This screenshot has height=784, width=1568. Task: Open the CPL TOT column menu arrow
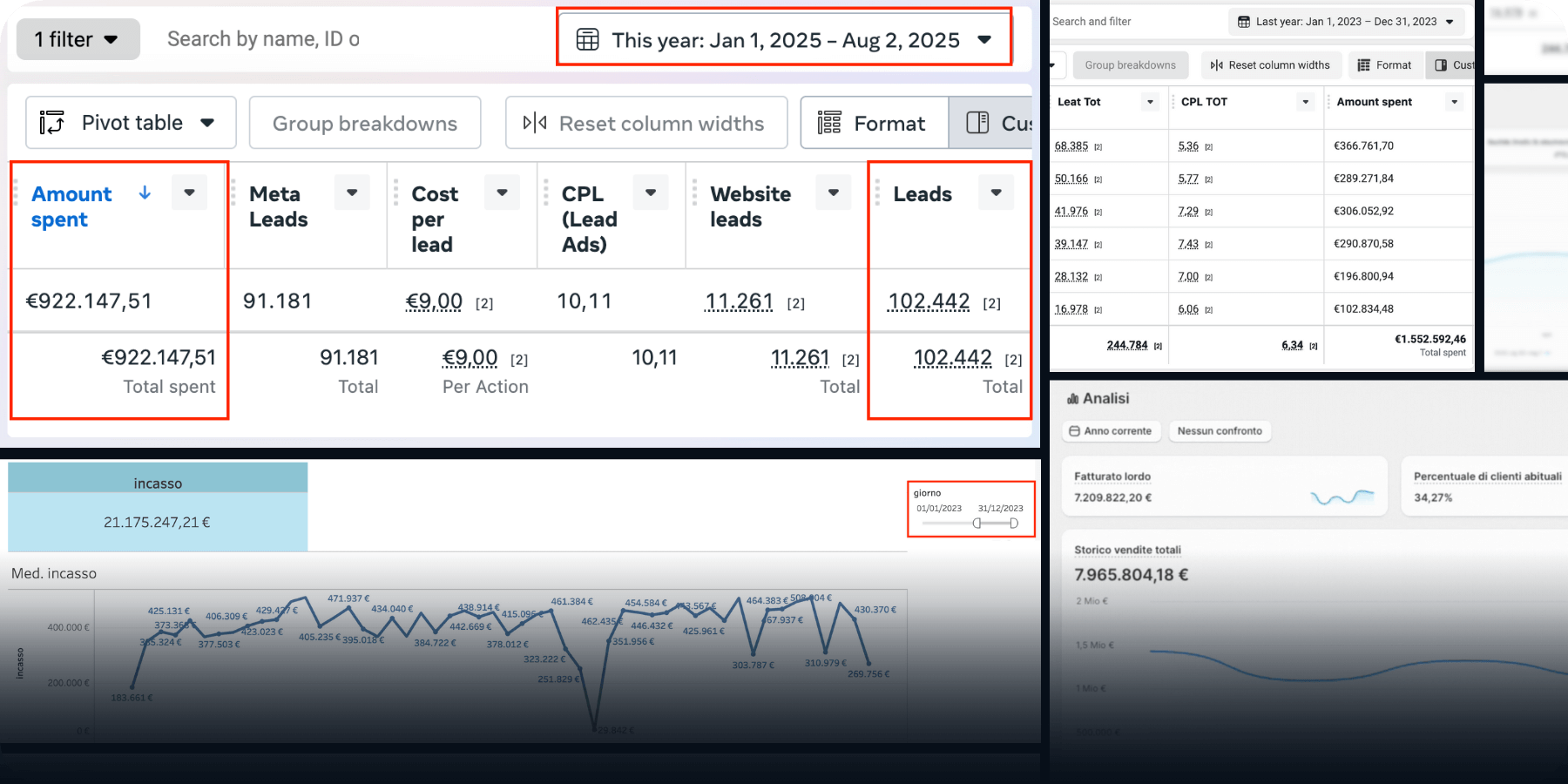1305,102
